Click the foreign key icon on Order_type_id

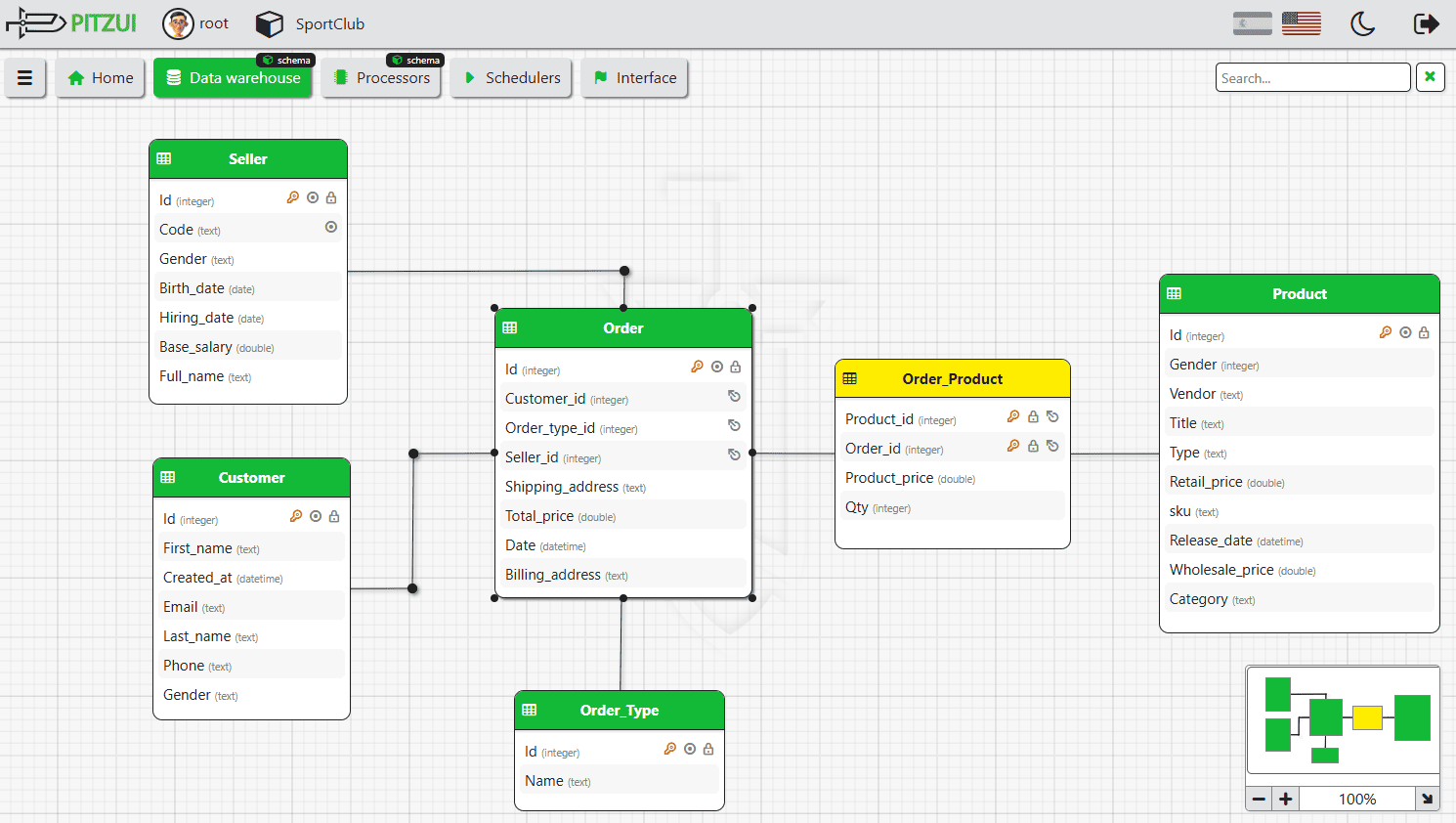[x=734, y=425]
